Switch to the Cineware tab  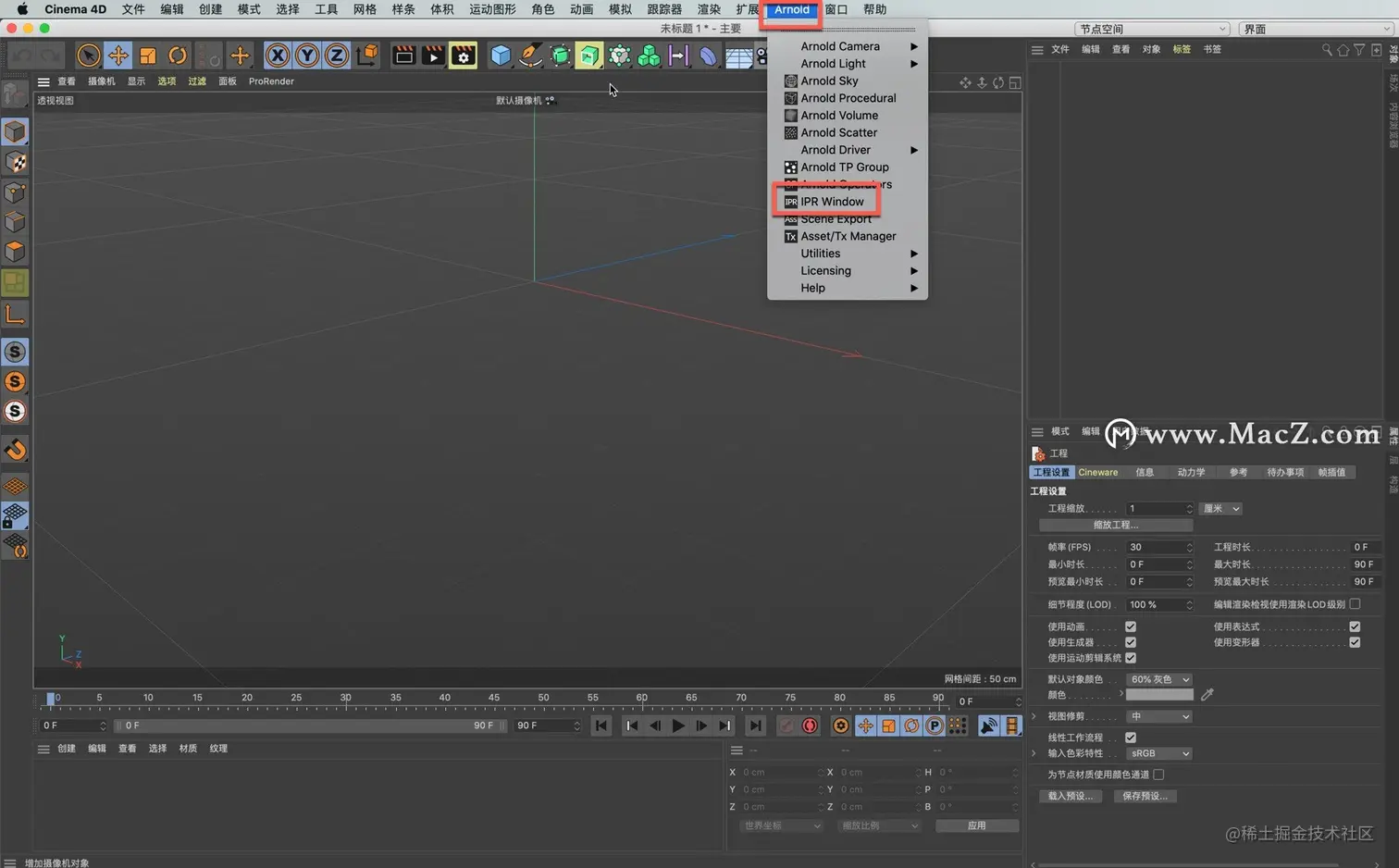tap(1097, 472)
